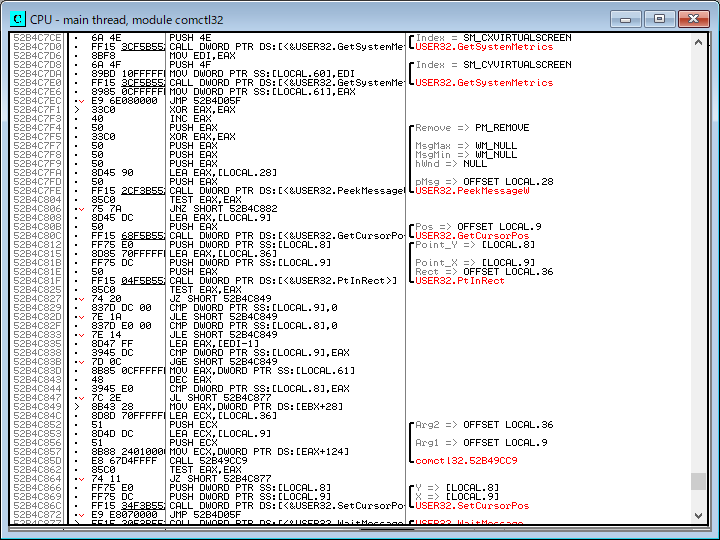Select the SetCursorPos CALL instruction
Screen dimensions: 720x540
(287, 506)
